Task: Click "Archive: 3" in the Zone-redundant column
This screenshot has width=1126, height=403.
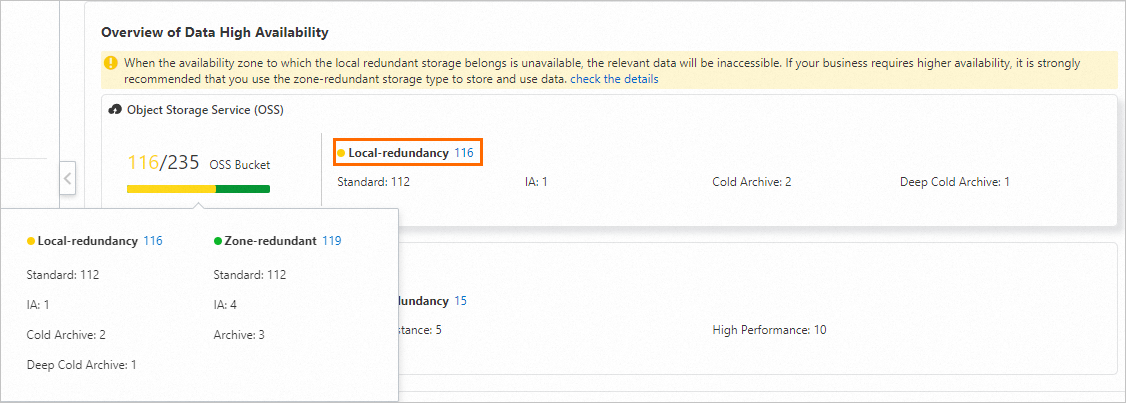Action: coord(239,335)
